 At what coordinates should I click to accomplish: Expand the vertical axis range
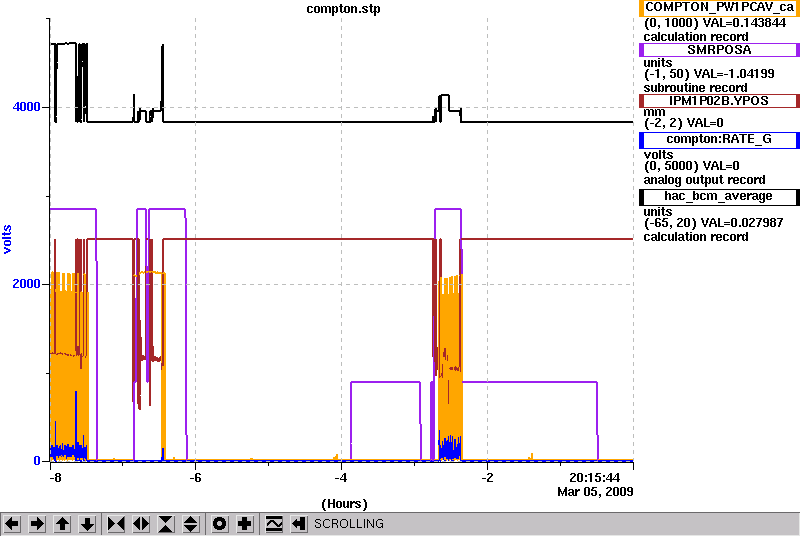190,524
